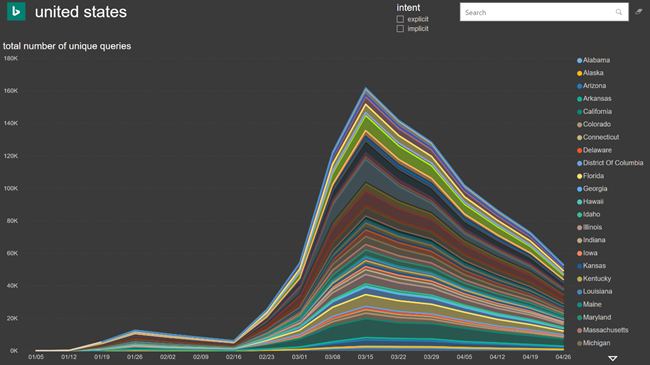This screenshot has height=365, width=650.
Task: Click the Delaware legend entry
Action: point(594,150)
